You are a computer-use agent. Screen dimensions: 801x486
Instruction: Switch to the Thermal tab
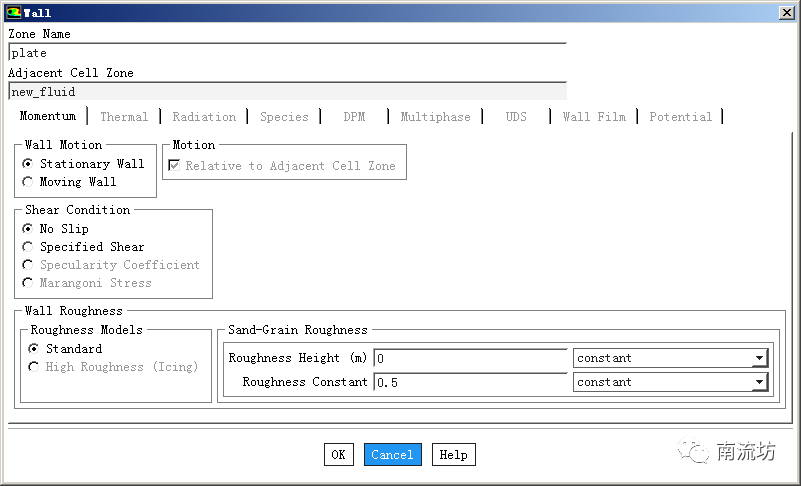tap(124, 117)
